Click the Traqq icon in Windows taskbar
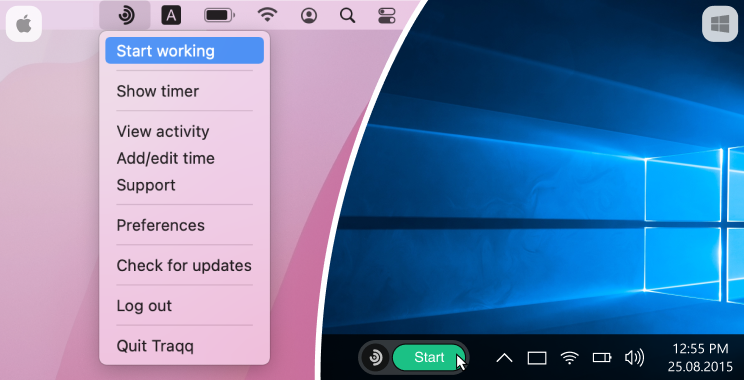Image resolution: width=744 pixels, height=380 pixels. (375, 357)
